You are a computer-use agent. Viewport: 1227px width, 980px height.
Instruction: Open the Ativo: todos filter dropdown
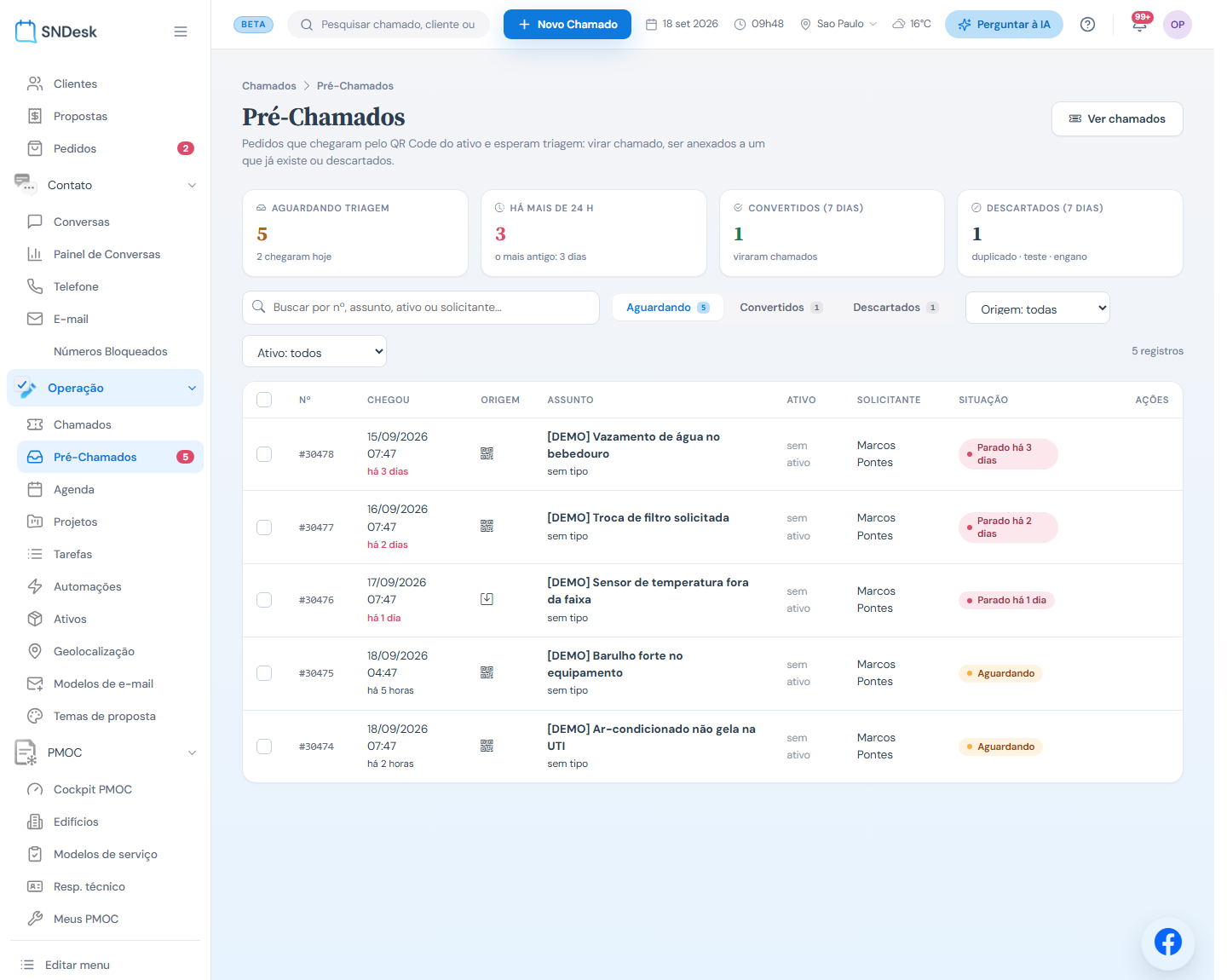(314, 352)
